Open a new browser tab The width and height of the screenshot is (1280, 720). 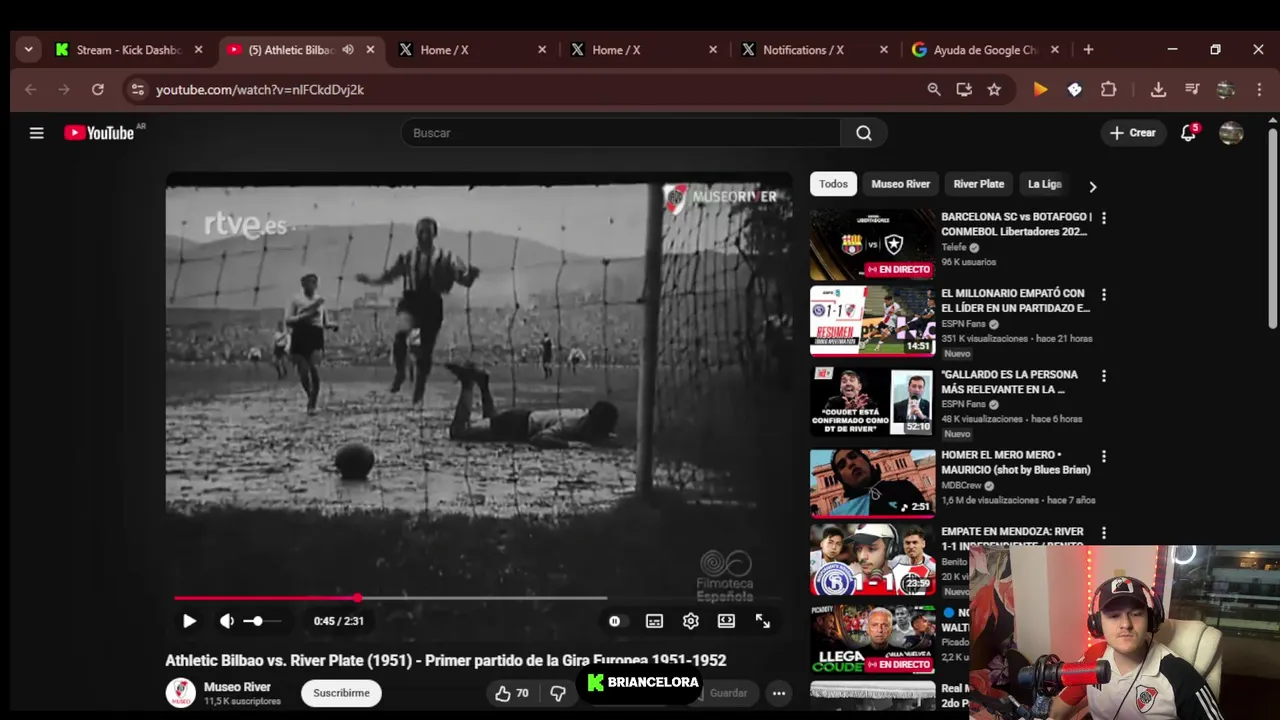1088,50
